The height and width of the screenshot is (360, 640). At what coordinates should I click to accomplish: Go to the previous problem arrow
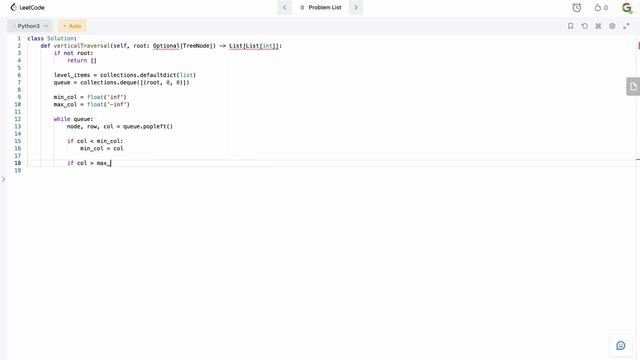point(284,7)
